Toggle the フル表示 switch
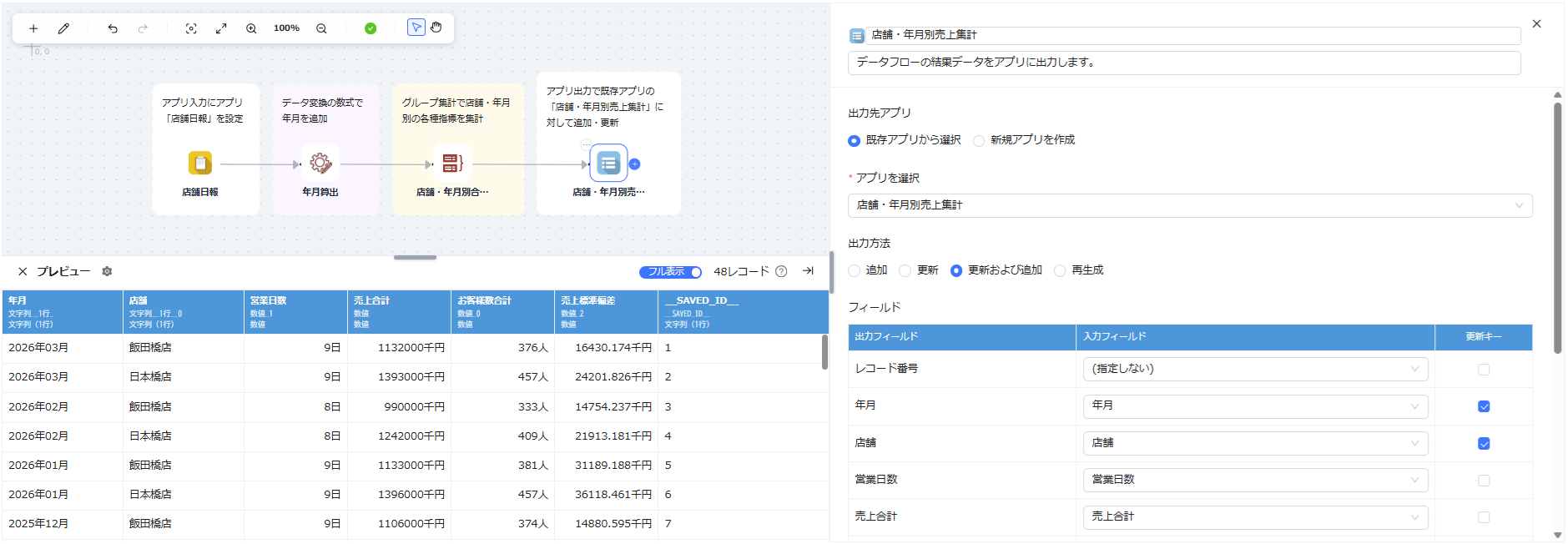This screenshot has height=544, width=1568. (670, 272)
